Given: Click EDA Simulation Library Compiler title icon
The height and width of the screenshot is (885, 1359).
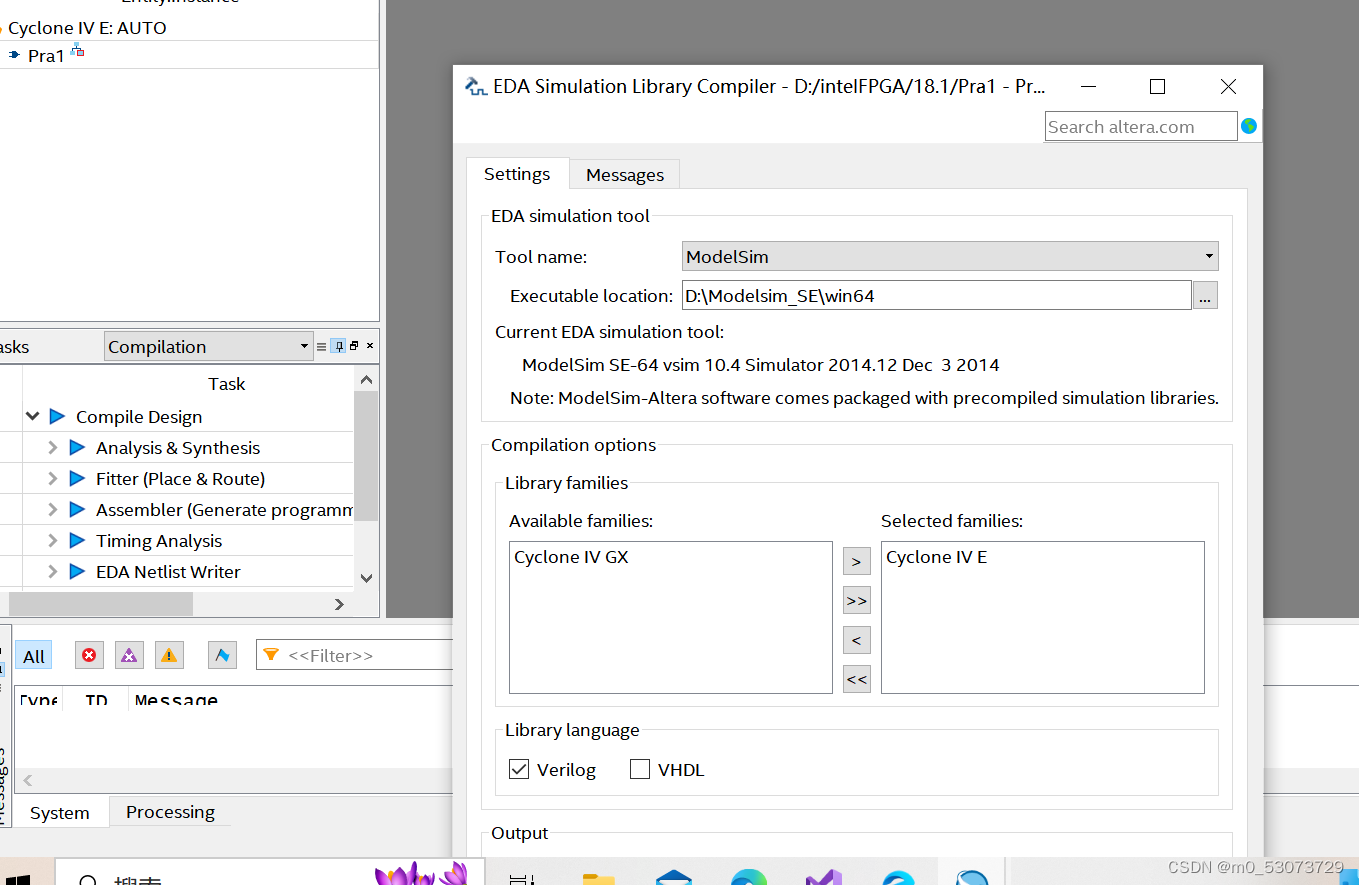Looking at the screenshot, I should click(x=476, y=87).
